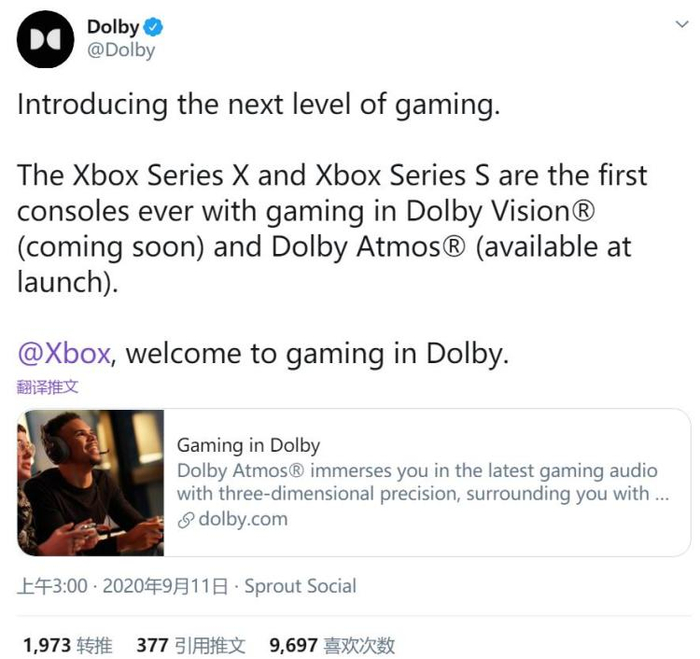View the 377 引用推文 quote tweets
Screen dimensions: 700x659
[x=191, y=645]
